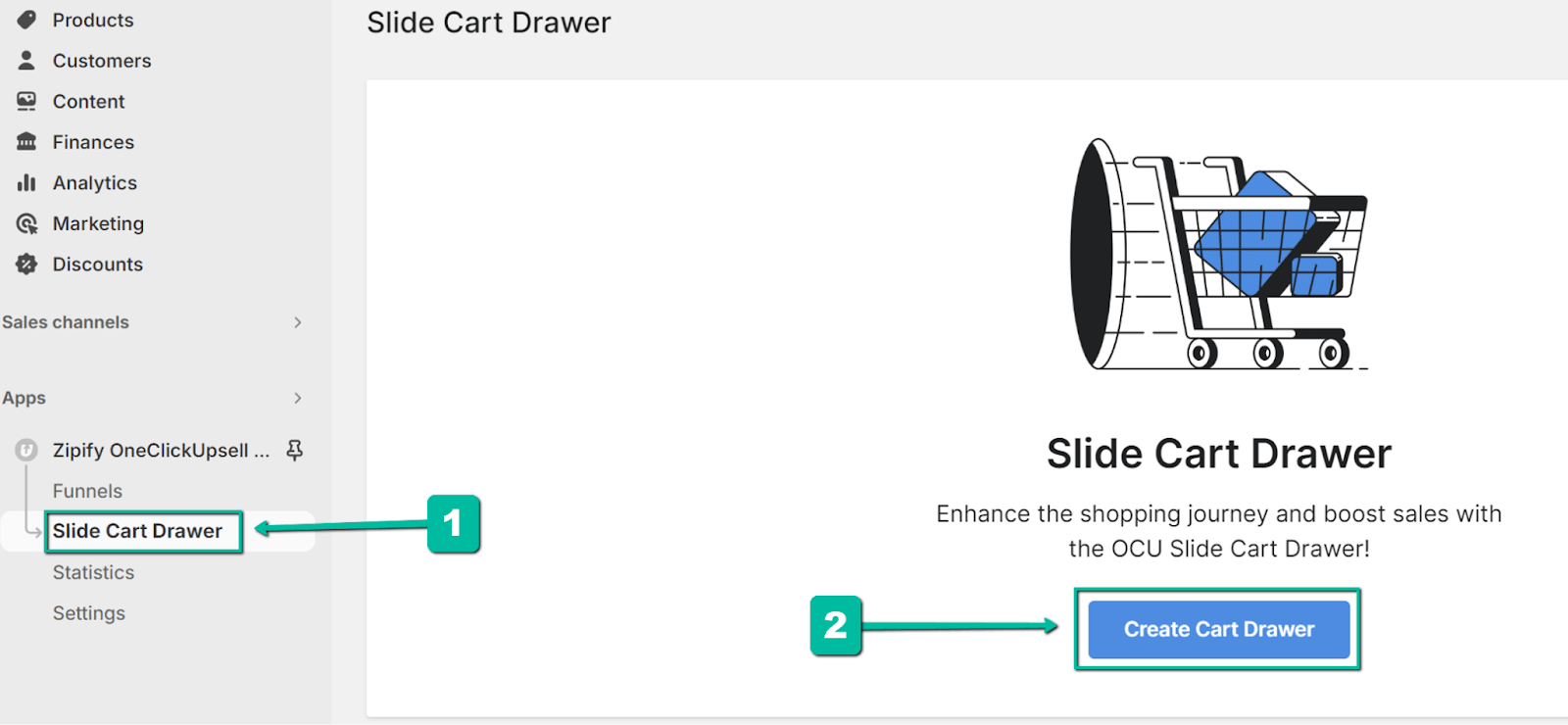Open Marketing using the megaphone icon
The image size is (1568, 725).
26,223
